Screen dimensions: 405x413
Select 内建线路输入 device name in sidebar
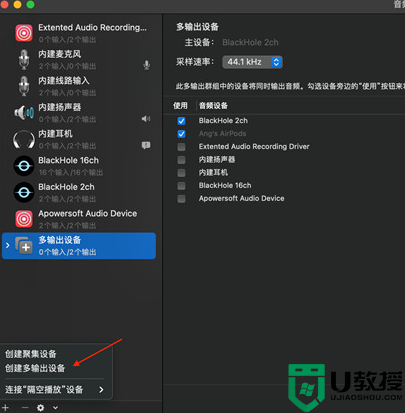point(64,81)
